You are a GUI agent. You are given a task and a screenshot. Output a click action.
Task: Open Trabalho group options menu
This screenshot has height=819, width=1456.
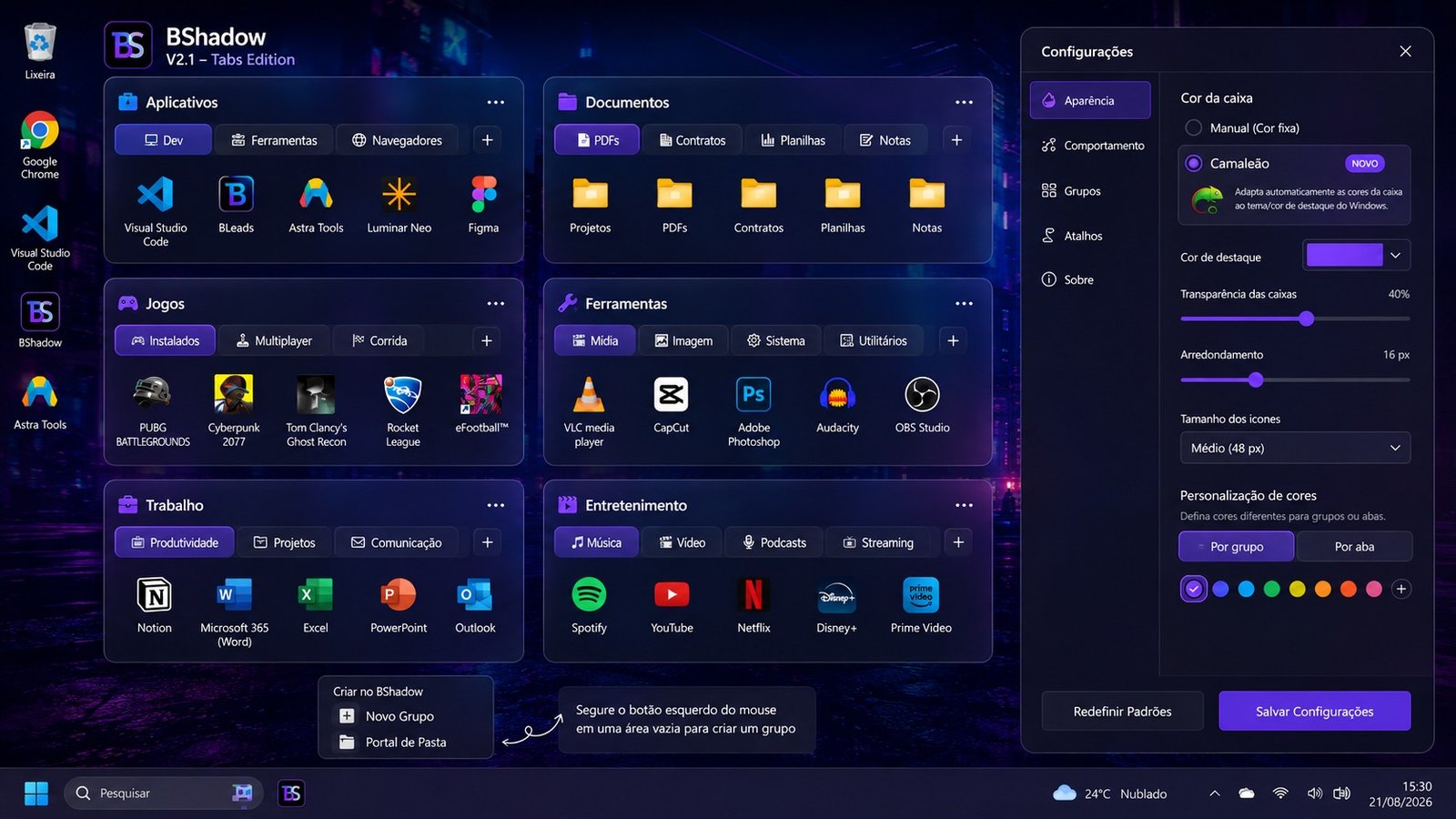pos(495,506)
